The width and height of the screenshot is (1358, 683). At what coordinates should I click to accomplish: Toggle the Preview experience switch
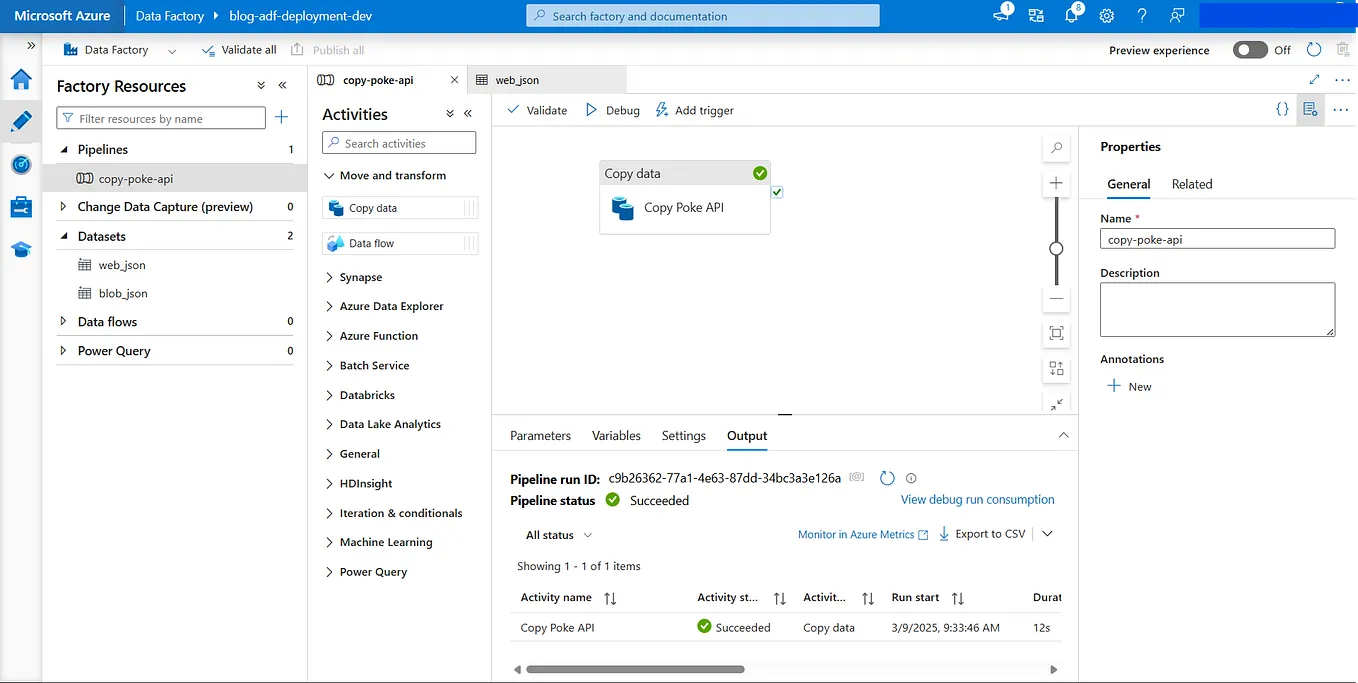[1250, 49]
